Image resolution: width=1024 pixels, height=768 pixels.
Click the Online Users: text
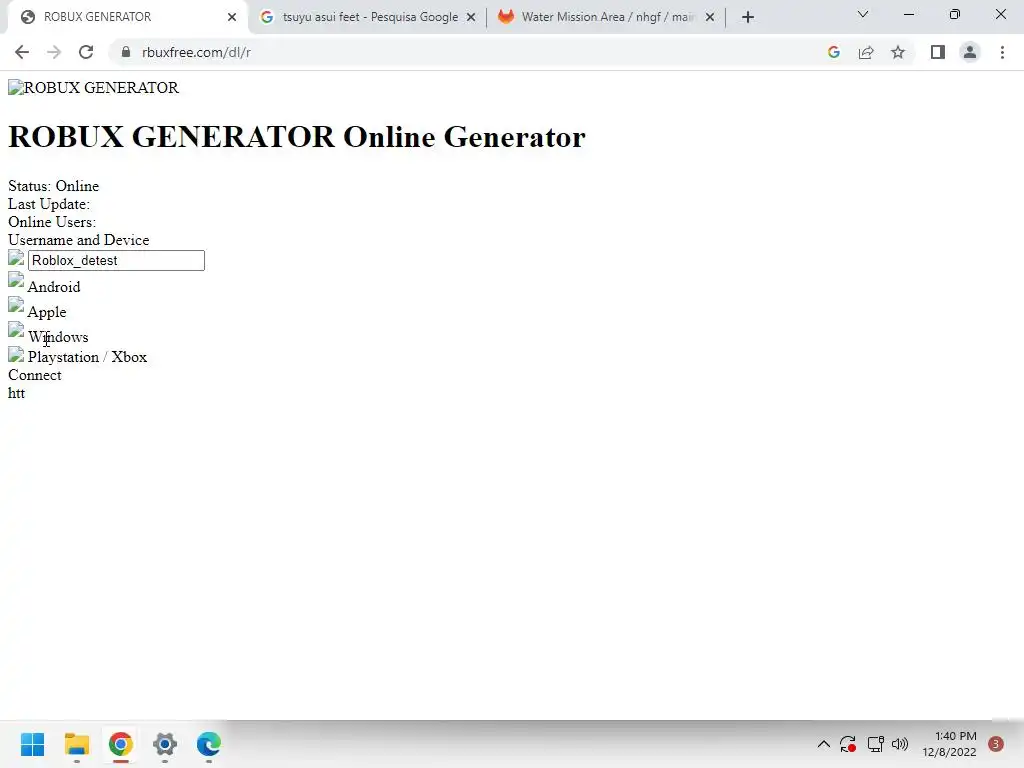tap(52, 222)
